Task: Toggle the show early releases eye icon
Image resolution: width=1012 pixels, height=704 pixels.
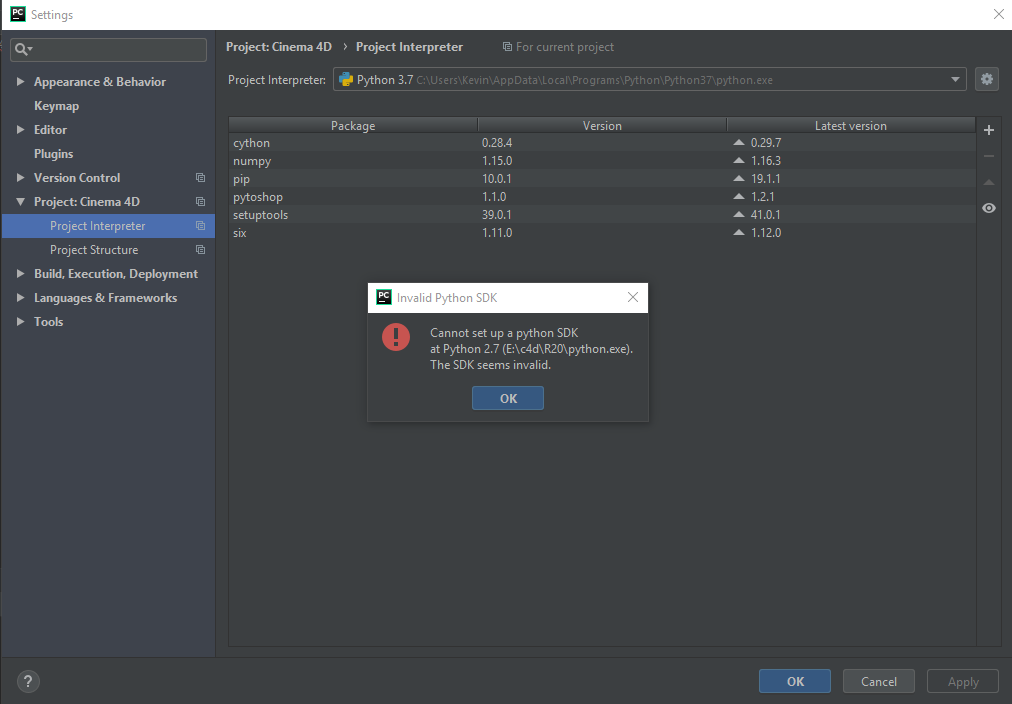Action: click(988, 208)
